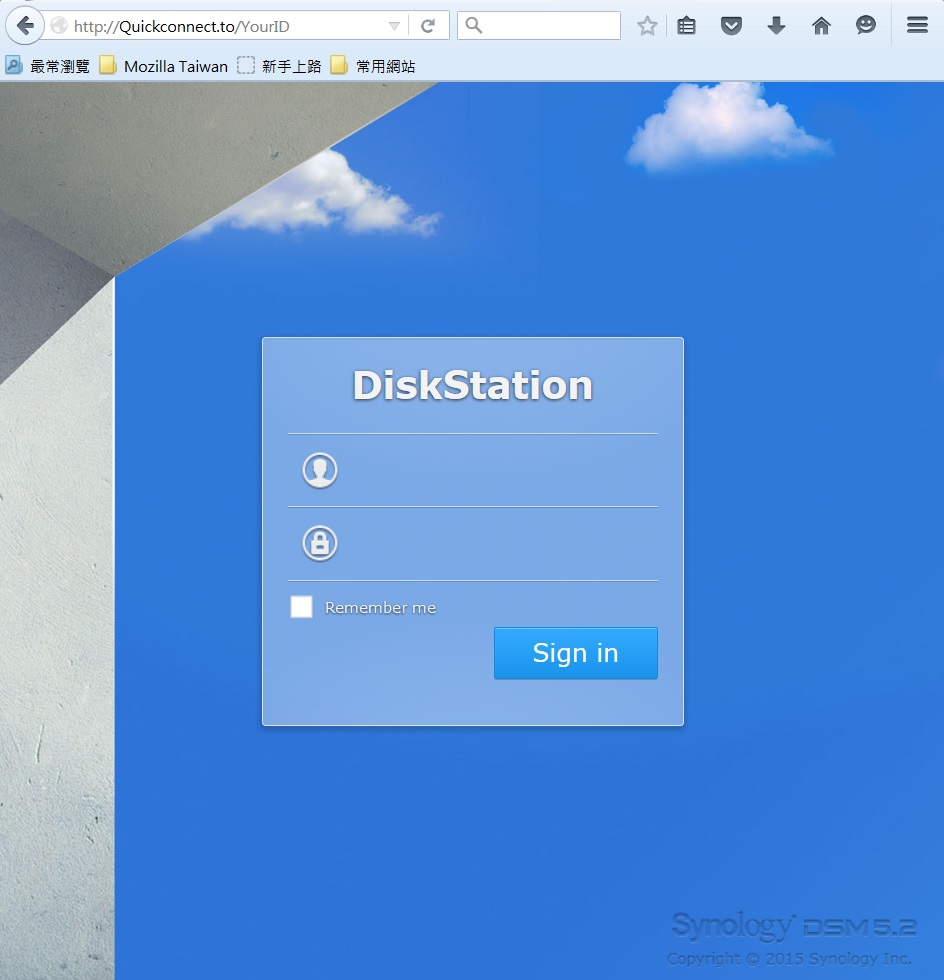944x980 pixels.
Task: Open the hamburger menu in Firefox
Action: click(x=917, y=26)
